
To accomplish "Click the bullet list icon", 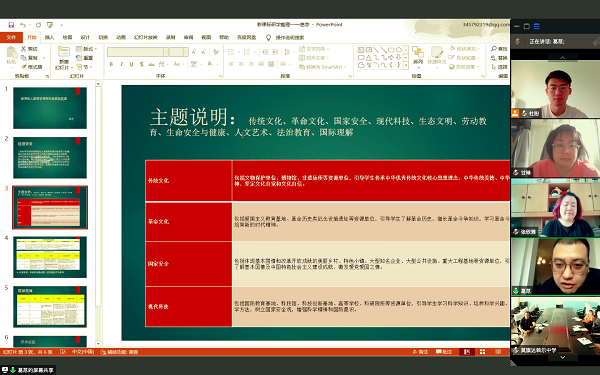I will (x=231, y=52).
